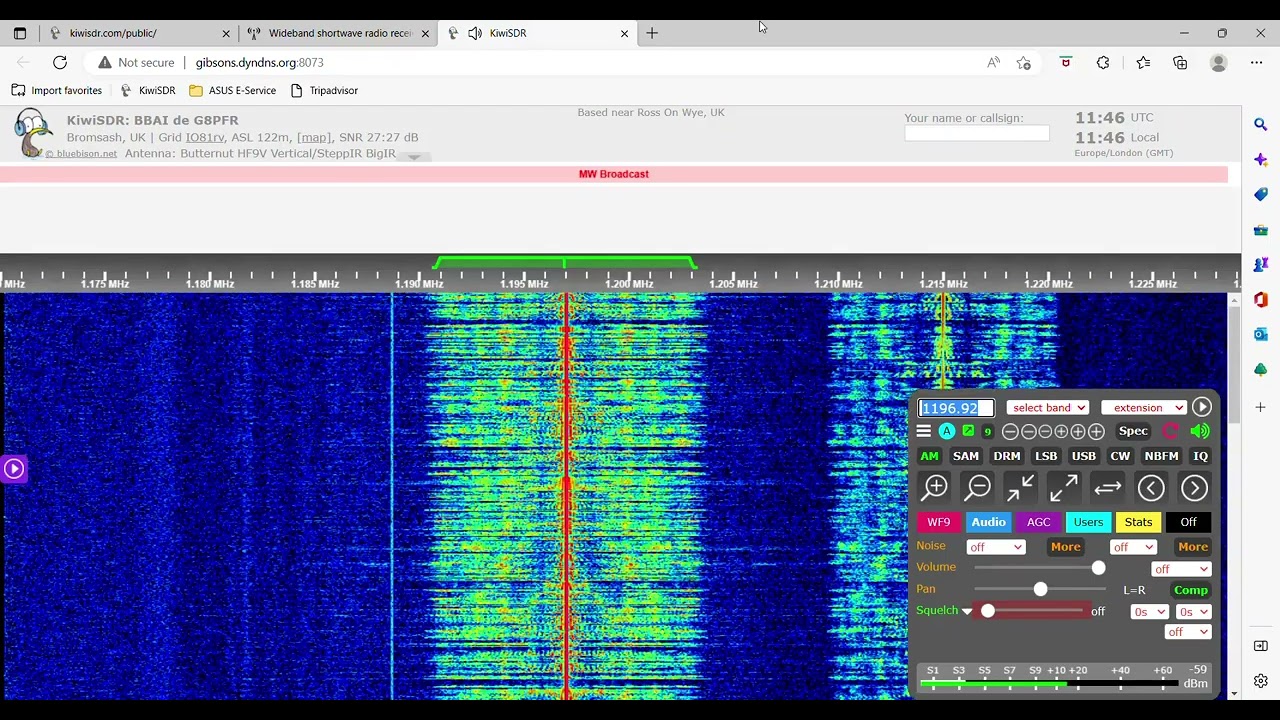Add page to favorites star icon
Image resolution: width=1280 pixels, height=720 pixels.
click(1024, 62)
